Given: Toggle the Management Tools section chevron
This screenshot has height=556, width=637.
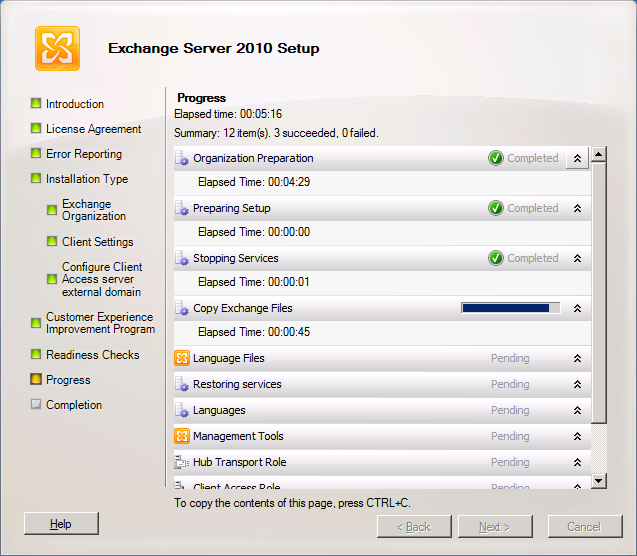Looking at the screenshot, I should (577, 436).
